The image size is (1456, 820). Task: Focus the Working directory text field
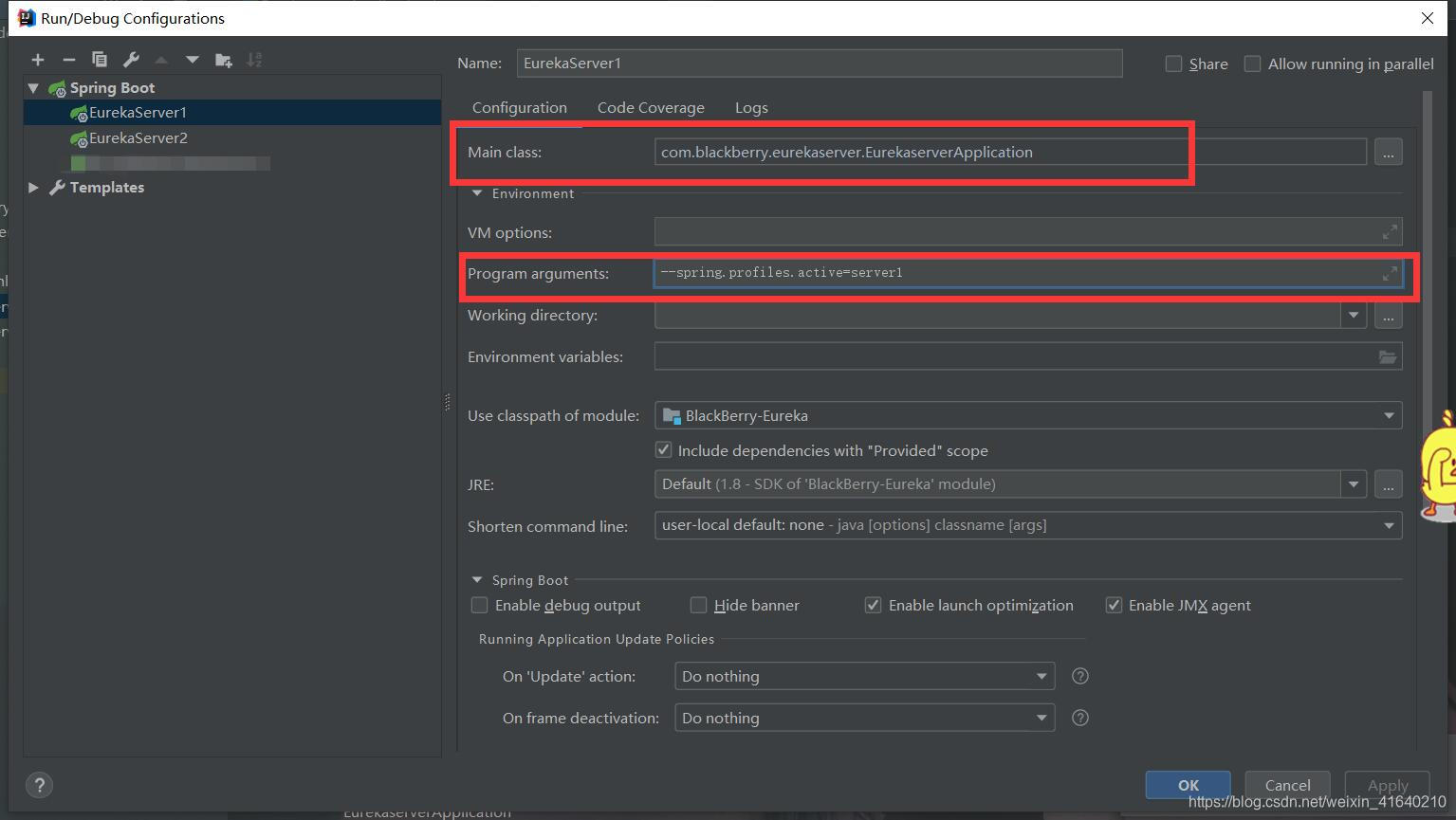[998, 315]
